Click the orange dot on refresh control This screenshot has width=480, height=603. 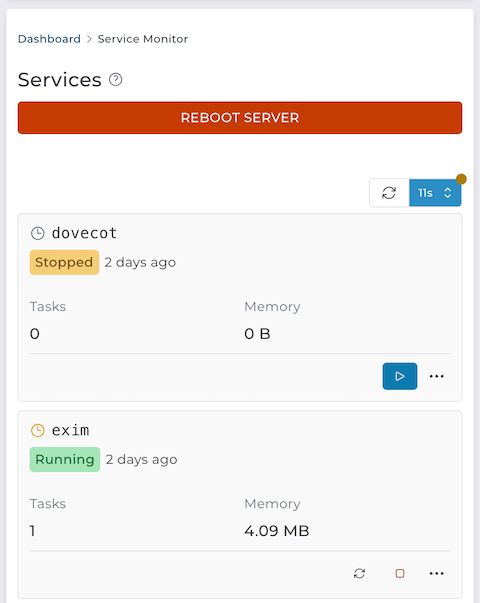461,179
